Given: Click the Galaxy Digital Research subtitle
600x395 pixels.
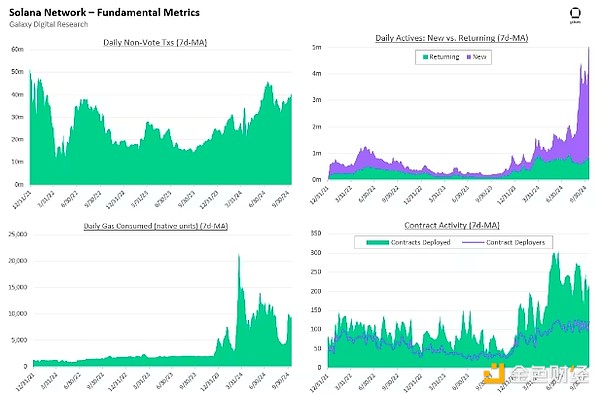Looking at the screenshot, I should click(x=49, y=24).
